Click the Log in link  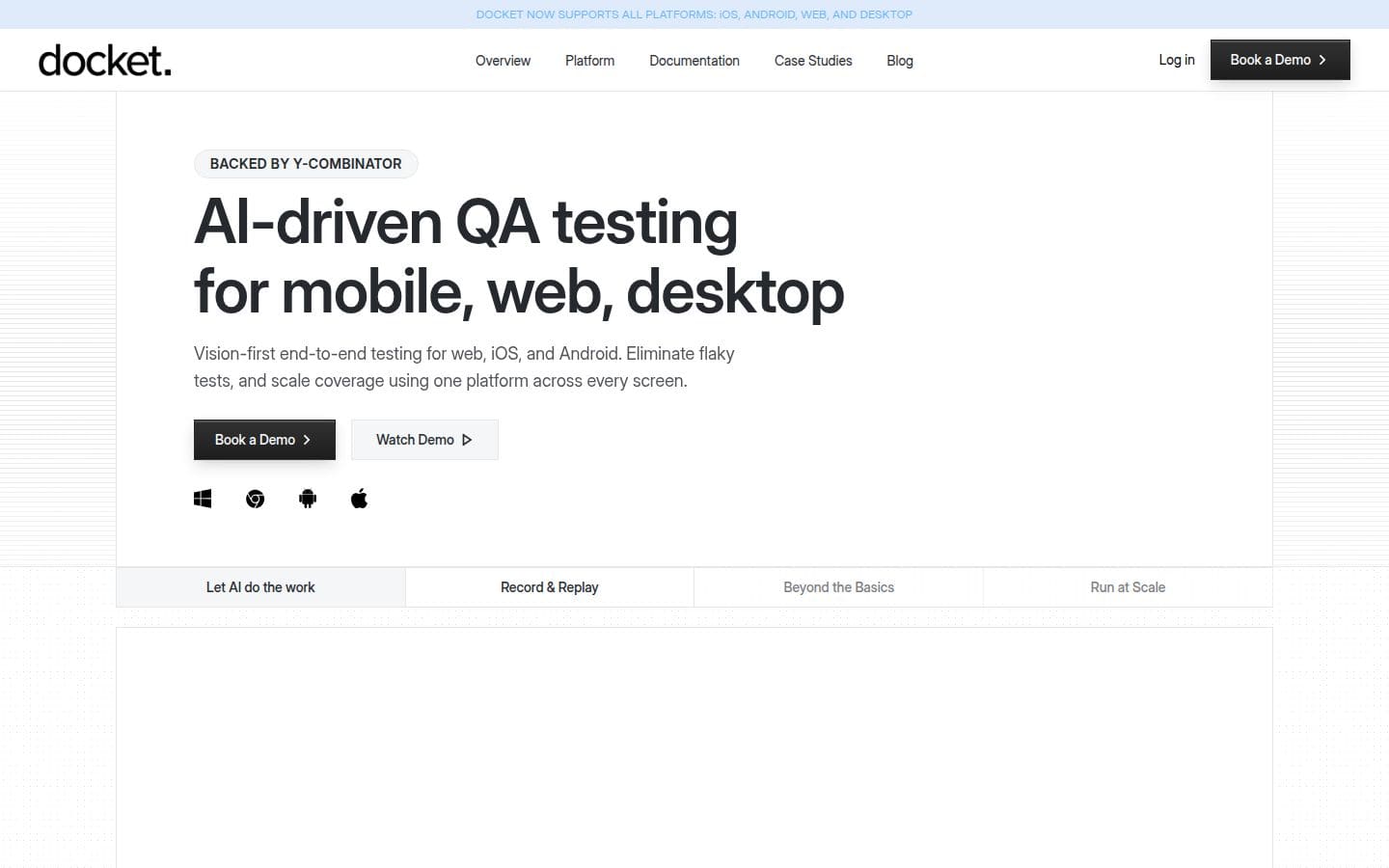[1177, 60]
